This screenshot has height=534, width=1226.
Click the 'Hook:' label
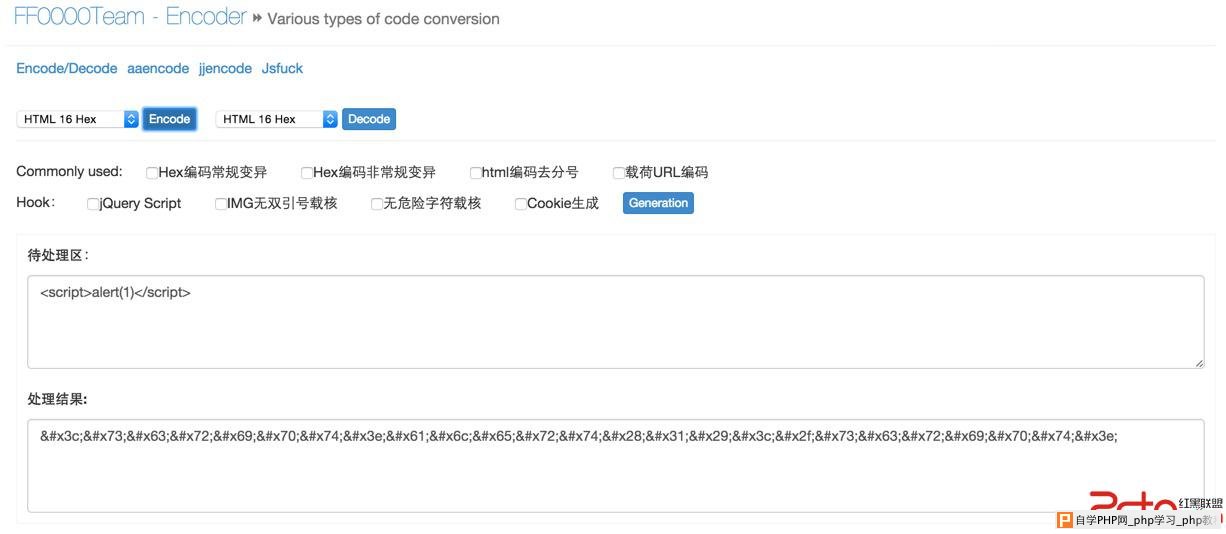(x=36, y=203)
